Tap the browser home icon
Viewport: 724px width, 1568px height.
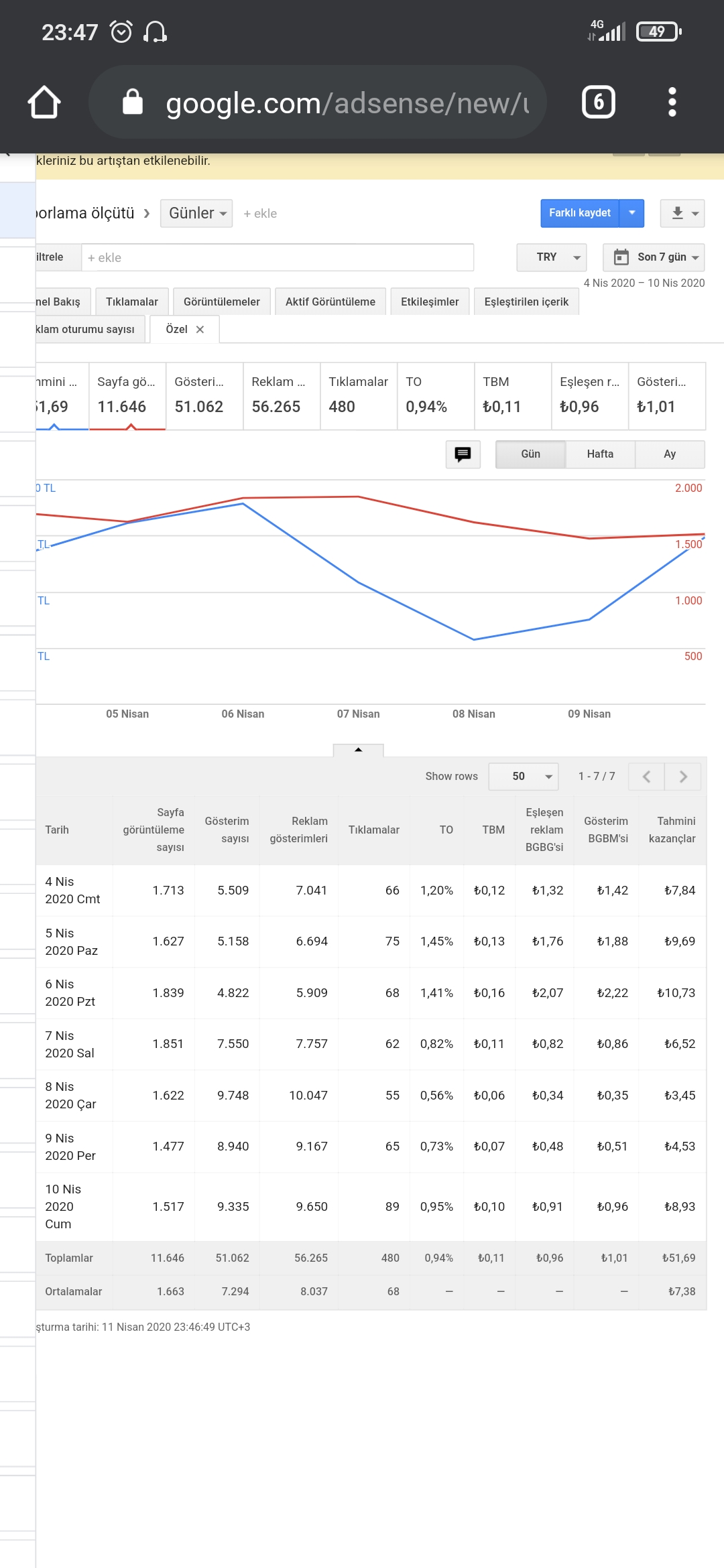(44, 103)
